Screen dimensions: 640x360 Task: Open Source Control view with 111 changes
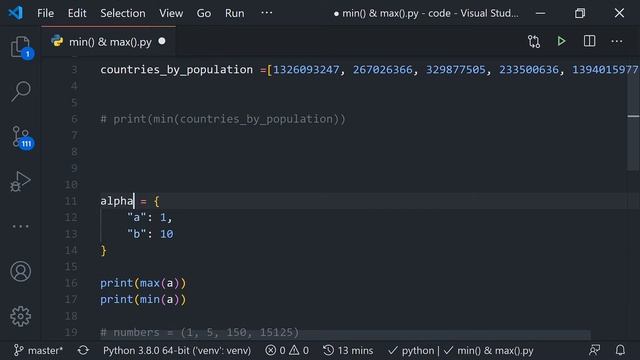pos(21,137)
